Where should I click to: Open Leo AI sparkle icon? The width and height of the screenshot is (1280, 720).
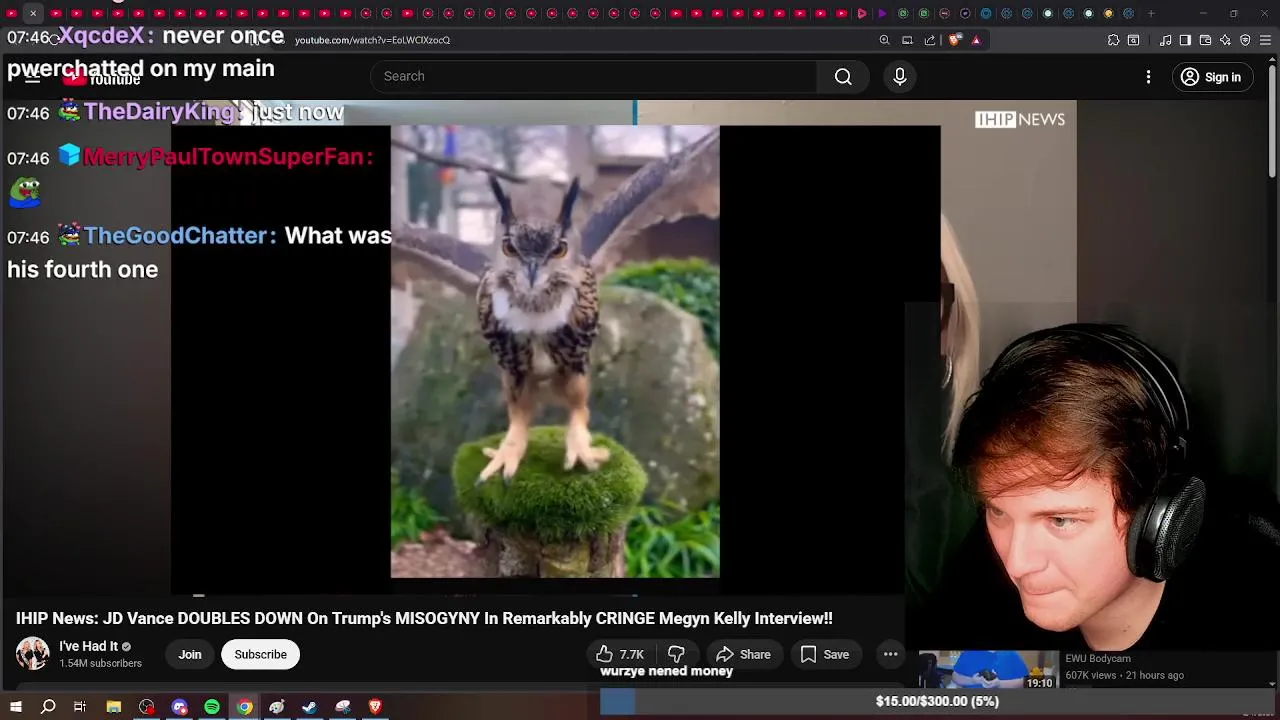coord(1225,40)
